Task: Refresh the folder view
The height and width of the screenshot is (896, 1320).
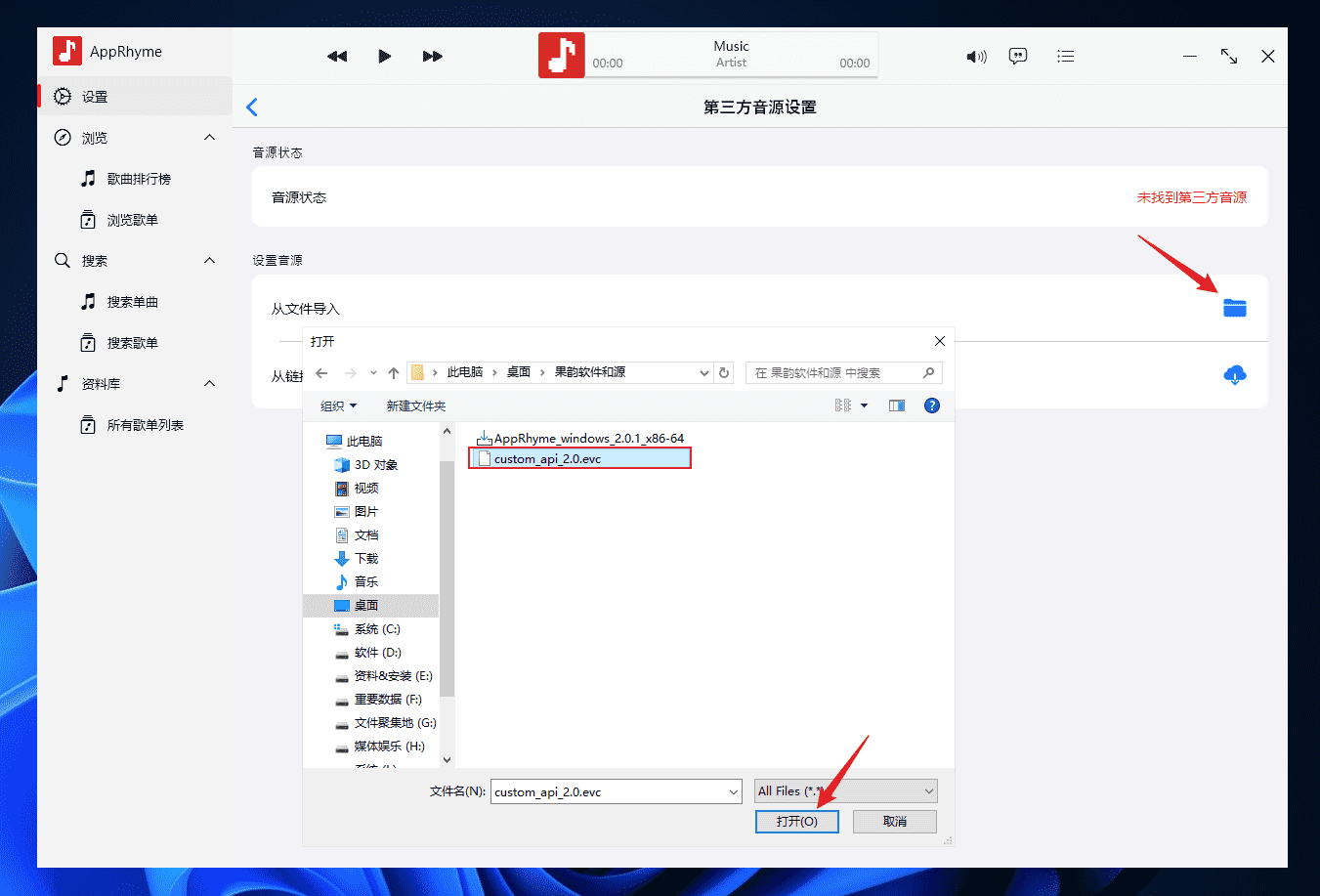Action: coord(724,373)
